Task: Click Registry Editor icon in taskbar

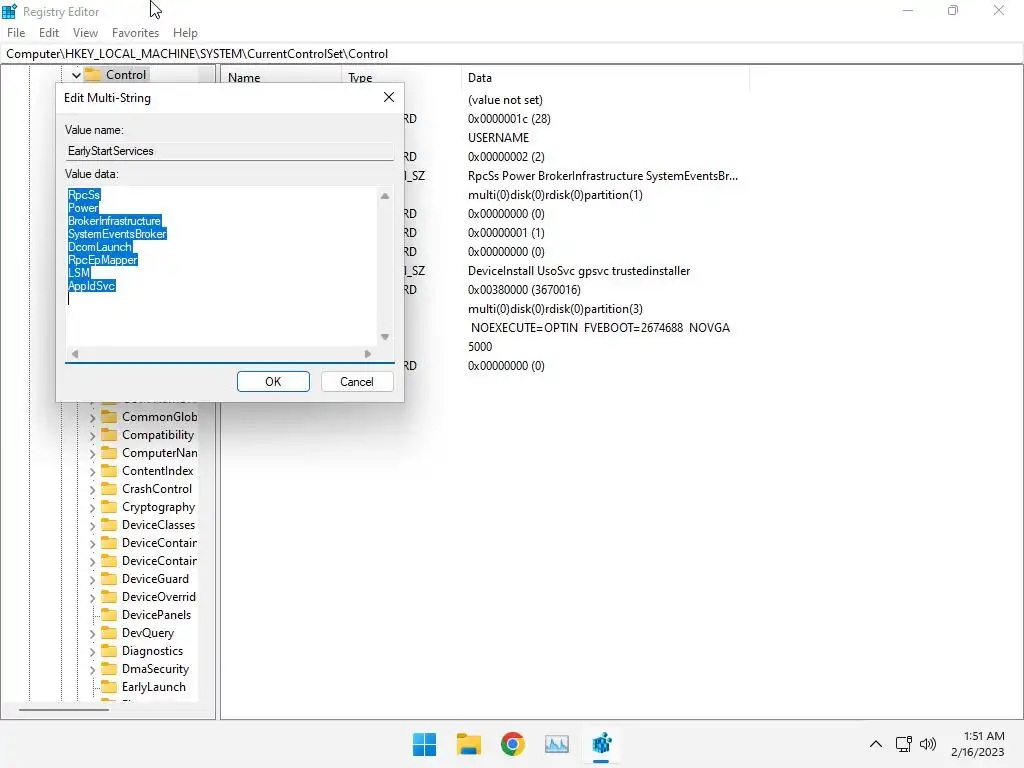Action: [x=601, y=744]
